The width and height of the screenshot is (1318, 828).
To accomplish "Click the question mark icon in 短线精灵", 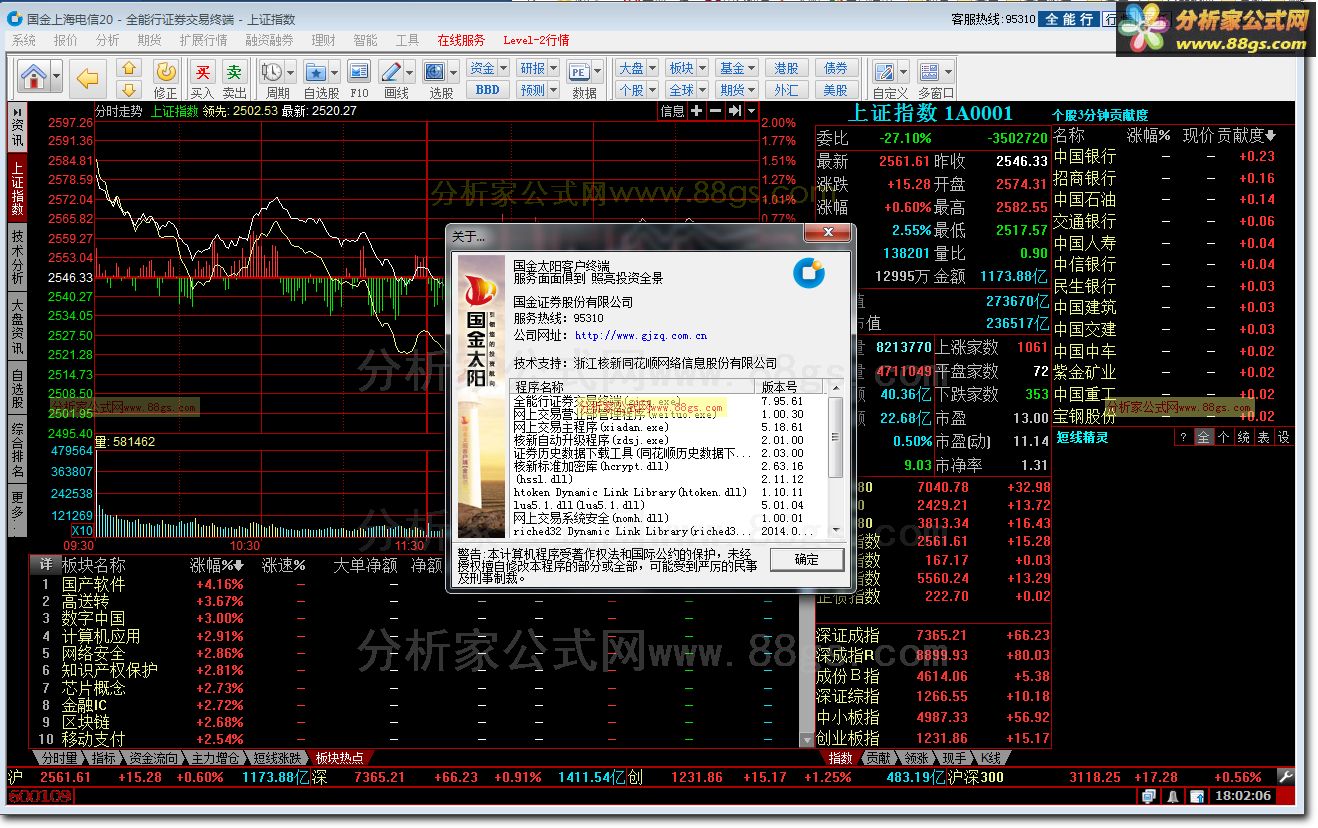I will [1182, 438].
